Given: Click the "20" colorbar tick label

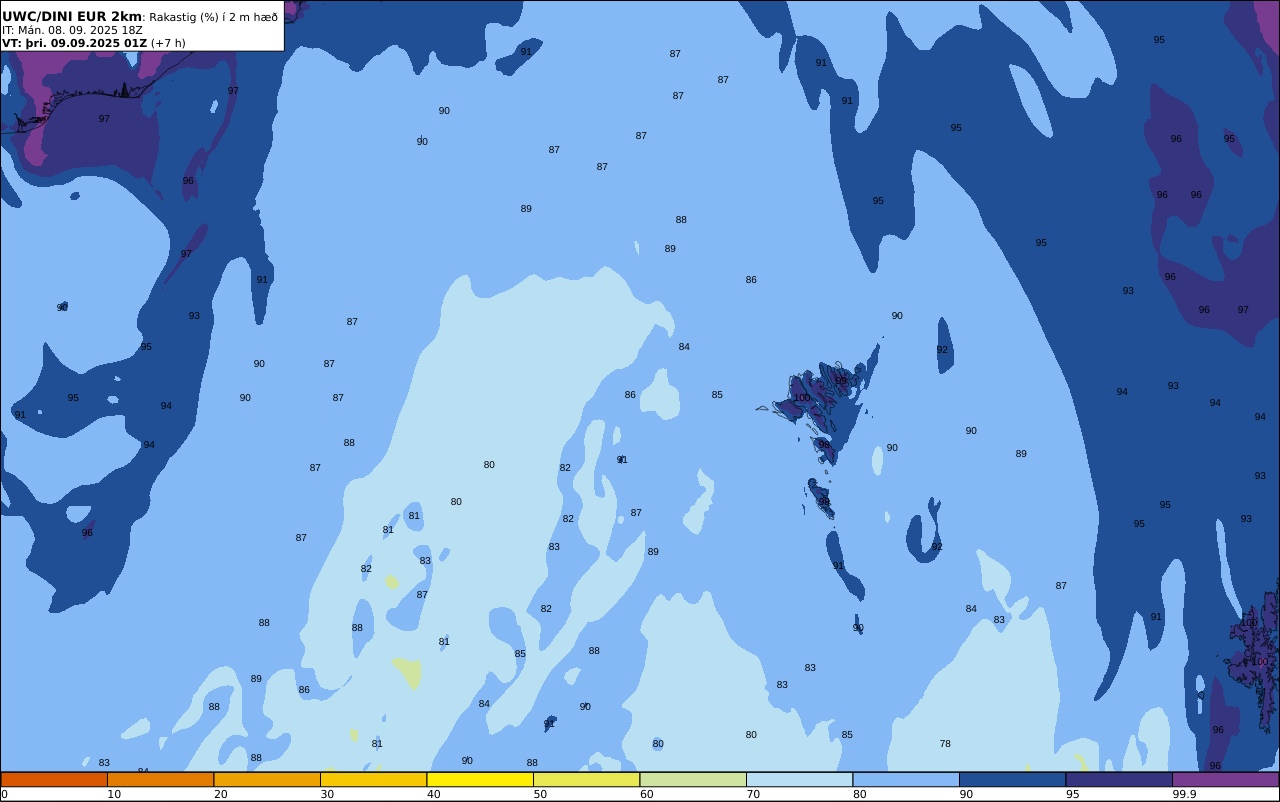Looking at the screenshot, I should click(220, 794).
